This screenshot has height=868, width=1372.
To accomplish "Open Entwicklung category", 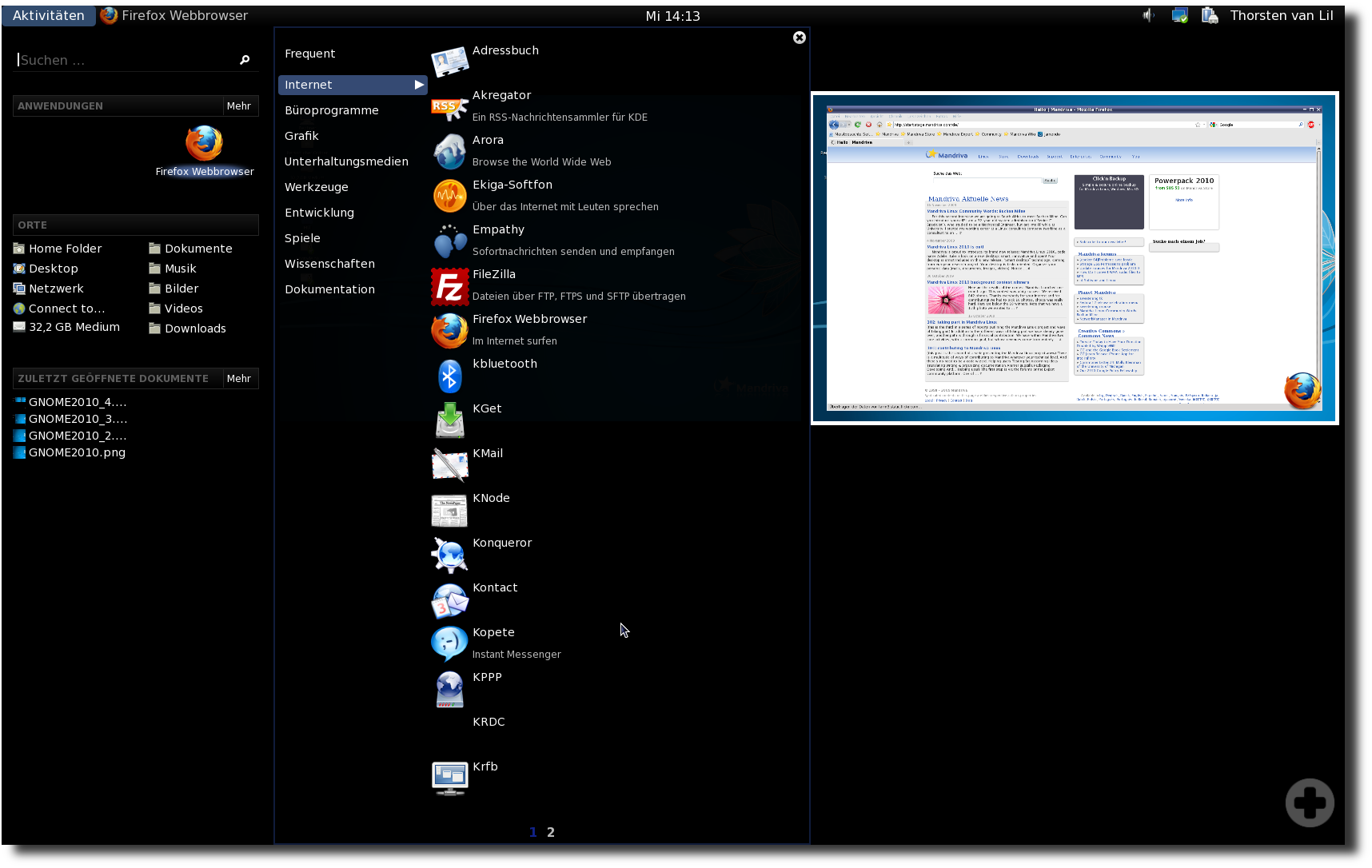I will click(319, 213).
